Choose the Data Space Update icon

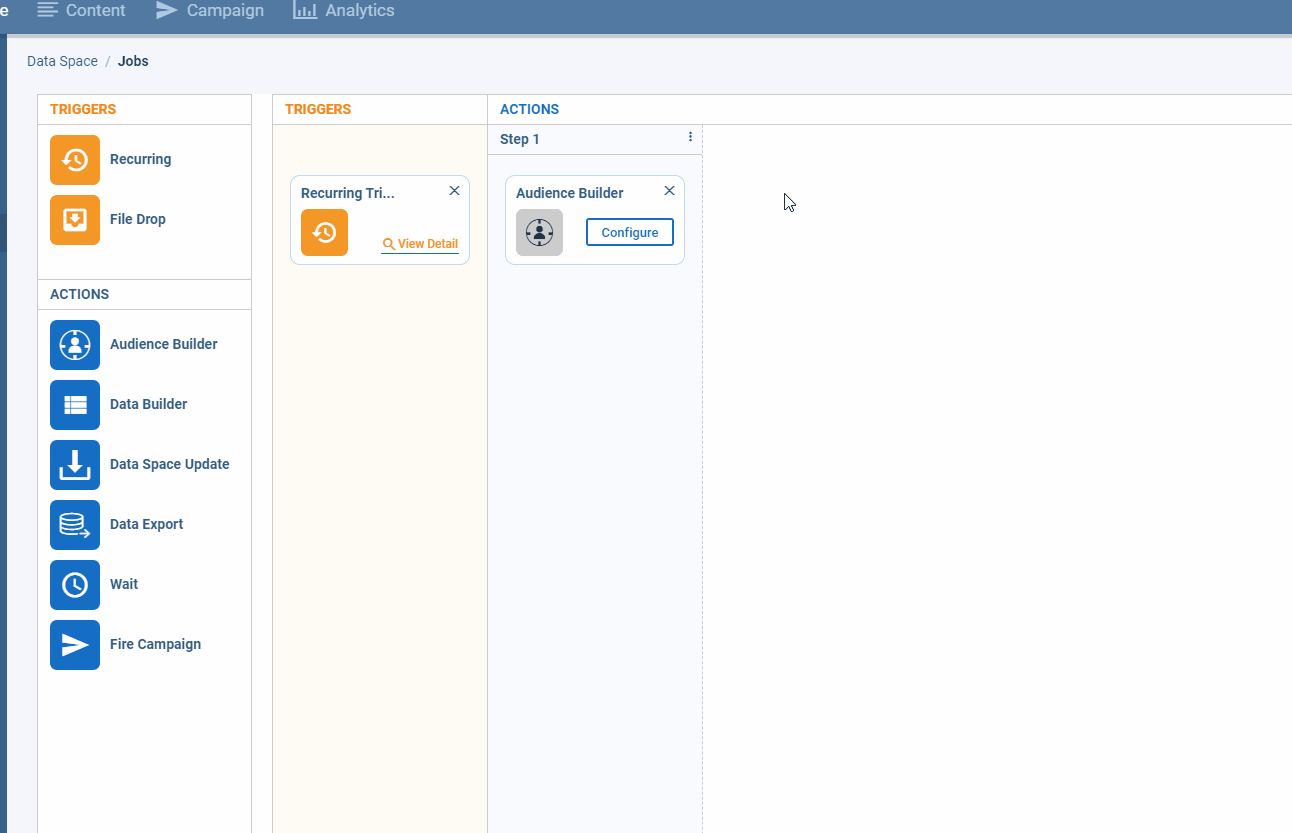pos(75,465)
